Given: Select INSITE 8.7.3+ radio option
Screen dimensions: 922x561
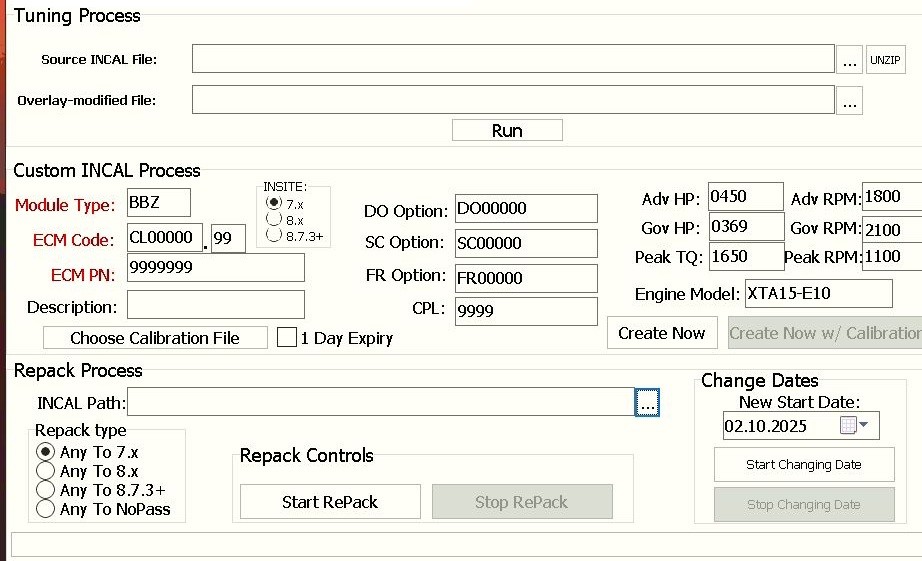Looking at the screenshot, I should click(274, 236).
